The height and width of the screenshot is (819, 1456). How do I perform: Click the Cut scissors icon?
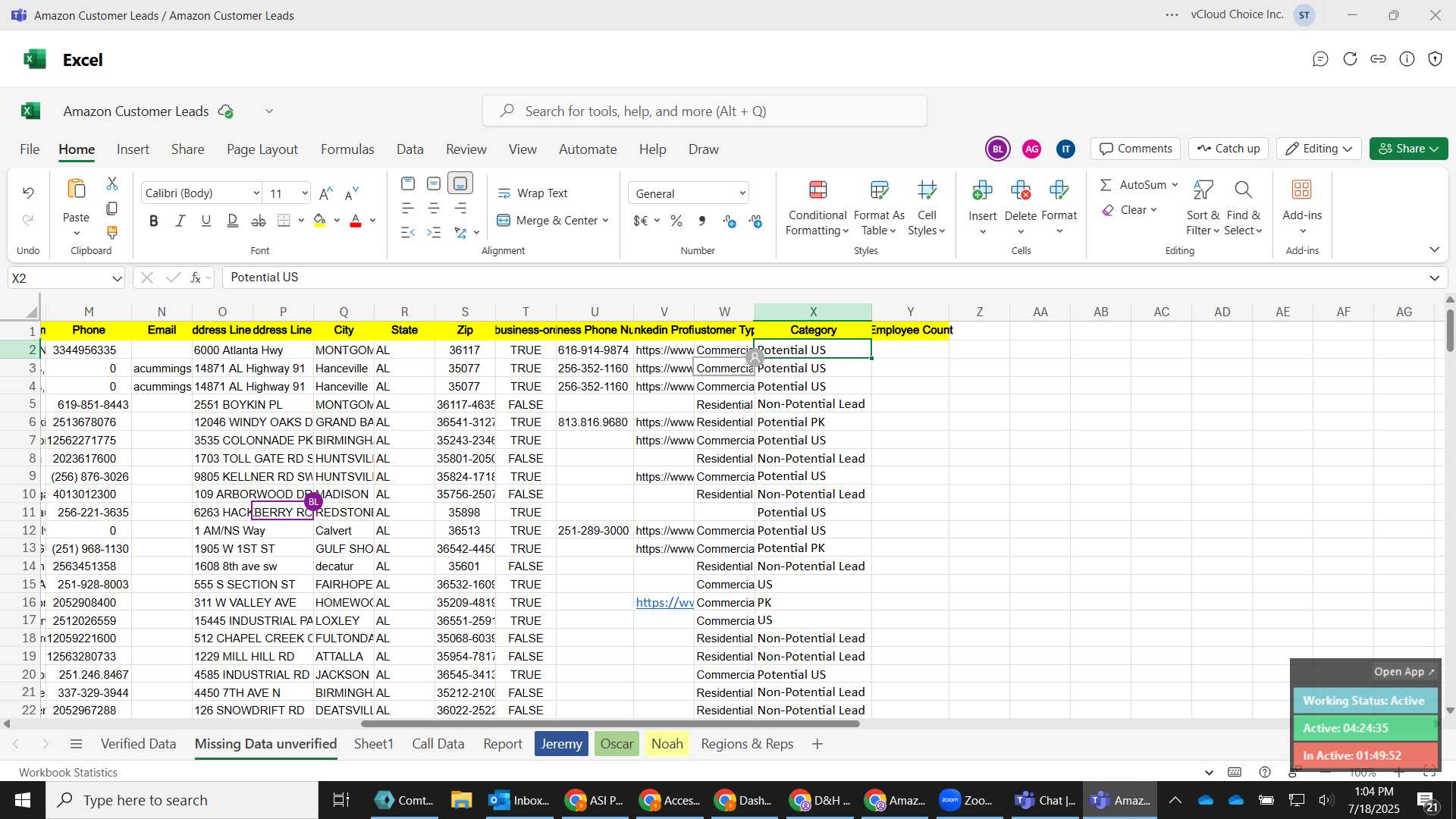[x=112, y=184]
